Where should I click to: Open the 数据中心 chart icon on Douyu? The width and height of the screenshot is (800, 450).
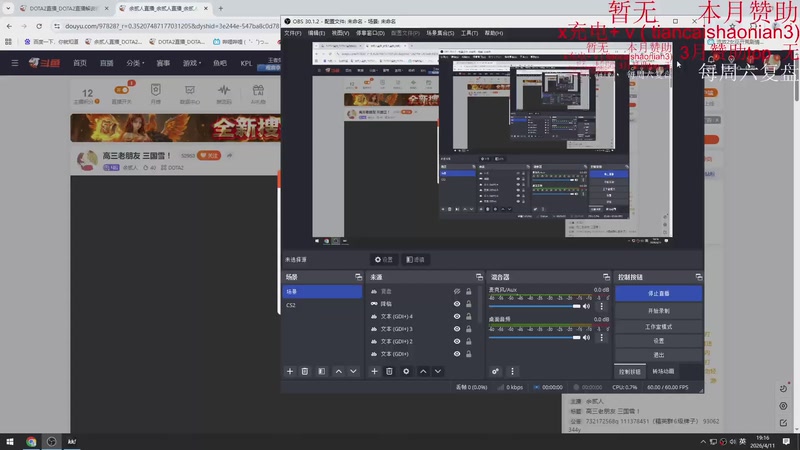pos(190,94)
